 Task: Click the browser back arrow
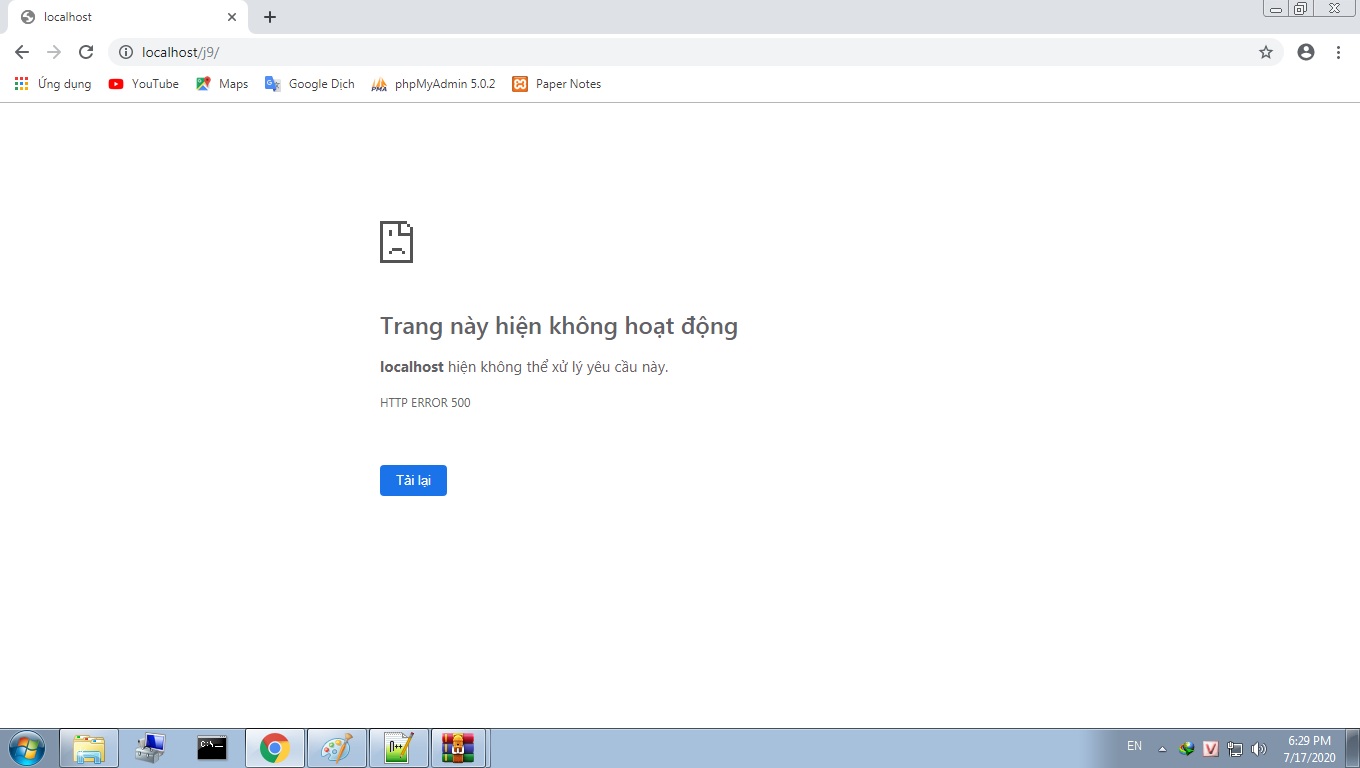click(22, 52)
